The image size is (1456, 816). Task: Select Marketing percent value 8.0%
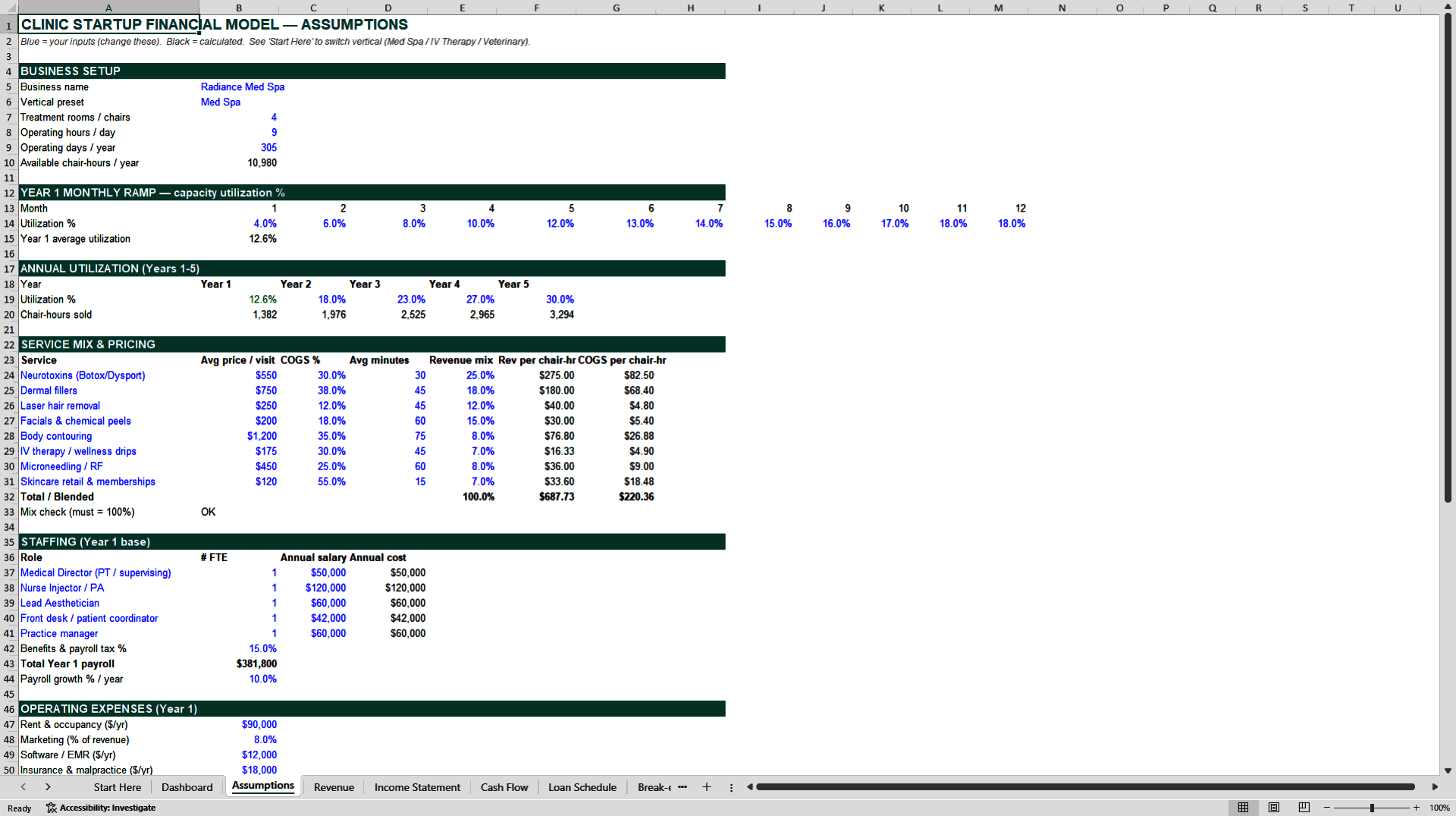point(239,739)
